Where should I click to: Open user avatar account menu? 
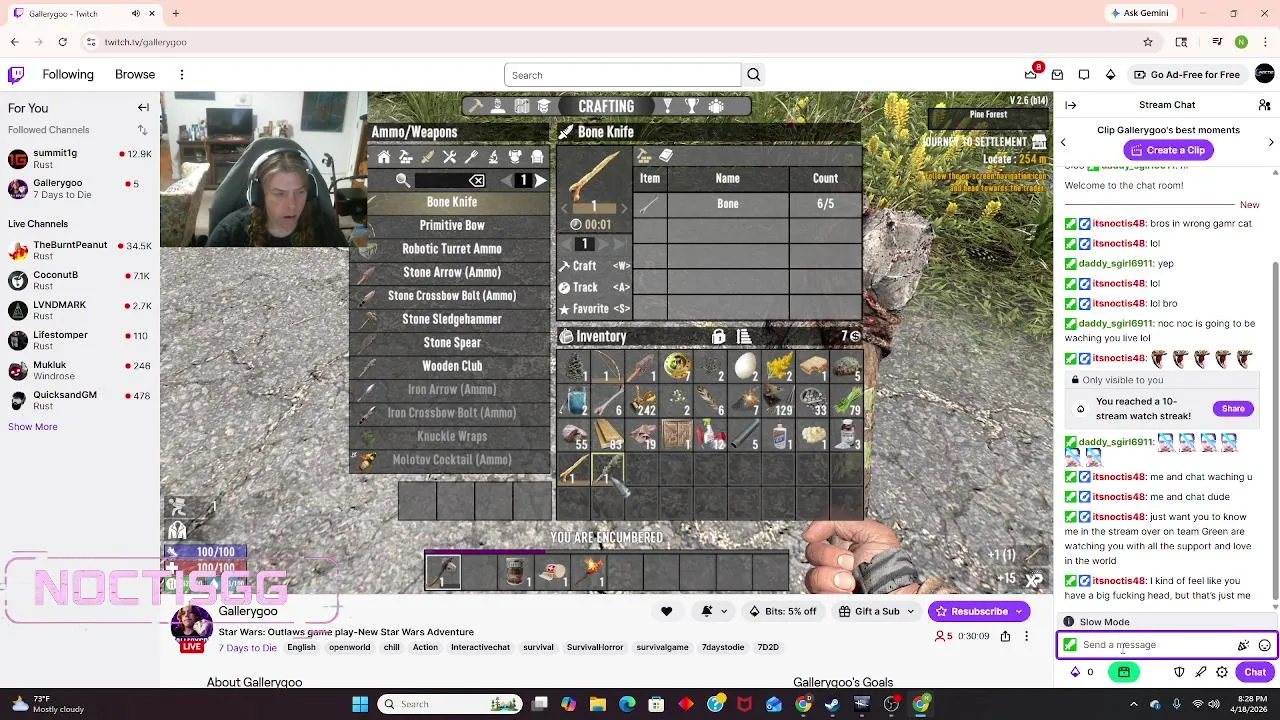[x=1264, y=74]
